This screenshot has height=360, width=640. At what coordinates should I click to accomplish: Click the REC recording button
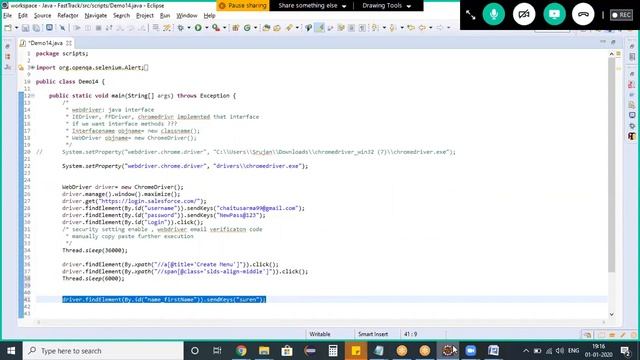pyautogui.click(x=621, y=15)
